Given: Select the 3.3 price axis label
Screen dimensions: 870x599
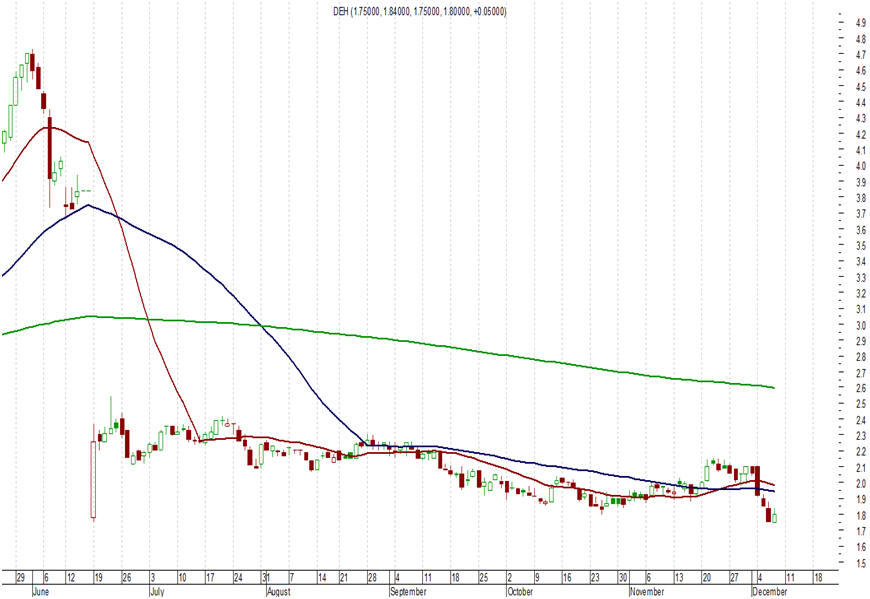Looking at the screenshot, I should (x=861, y=277).
